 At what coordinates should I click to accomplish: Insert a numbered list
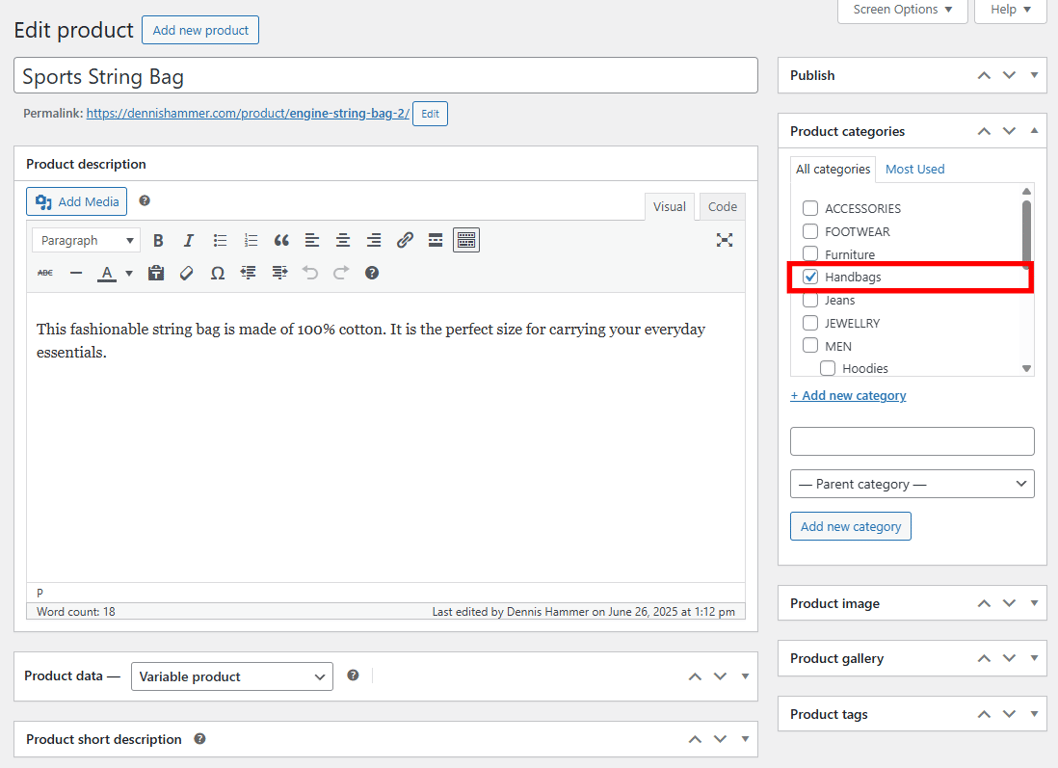[x=250, y=239]
